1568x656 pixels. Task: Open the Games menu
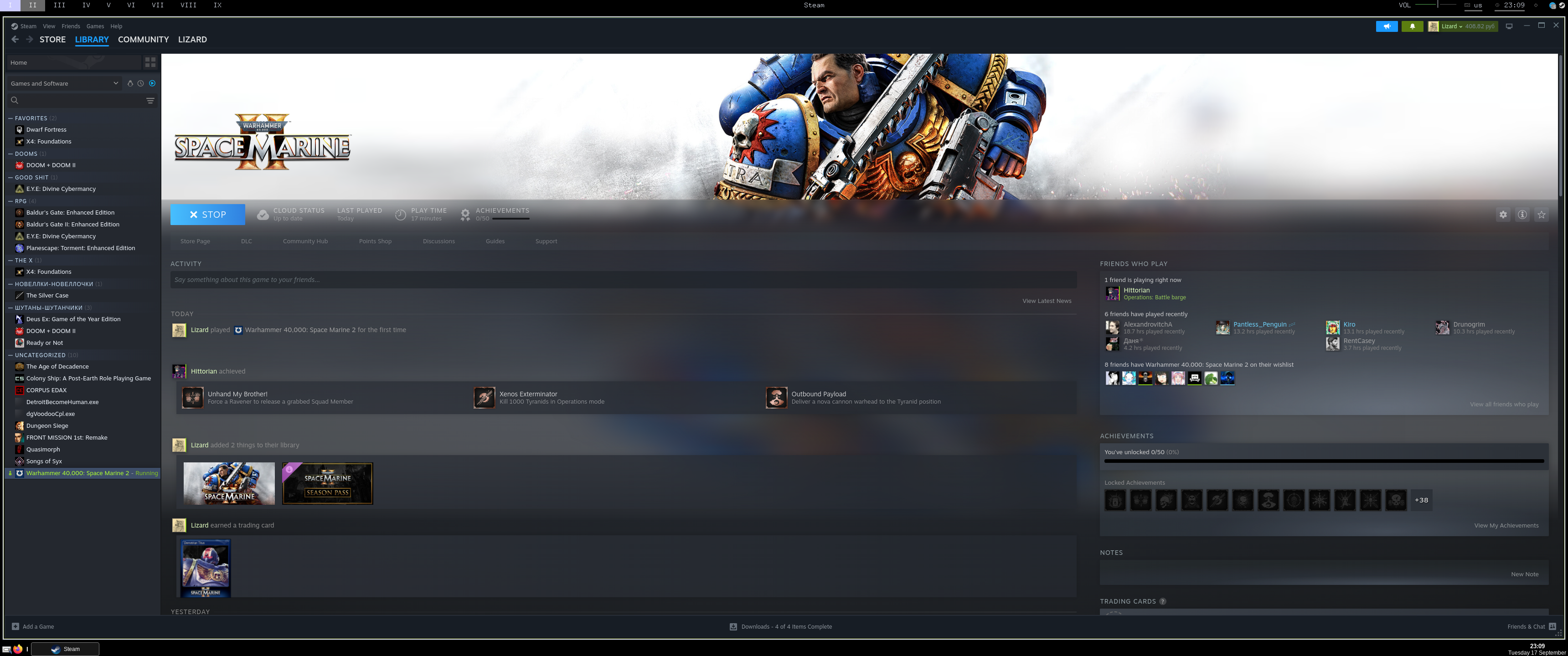[95, 26]
